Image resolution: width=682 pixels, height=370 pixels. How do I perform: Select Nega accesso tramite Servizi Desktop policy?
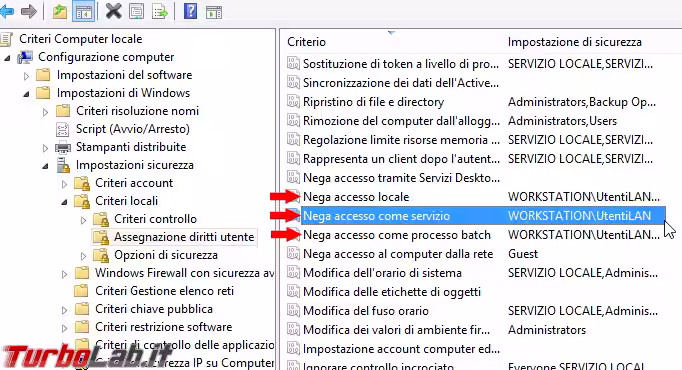pos(401,178)
